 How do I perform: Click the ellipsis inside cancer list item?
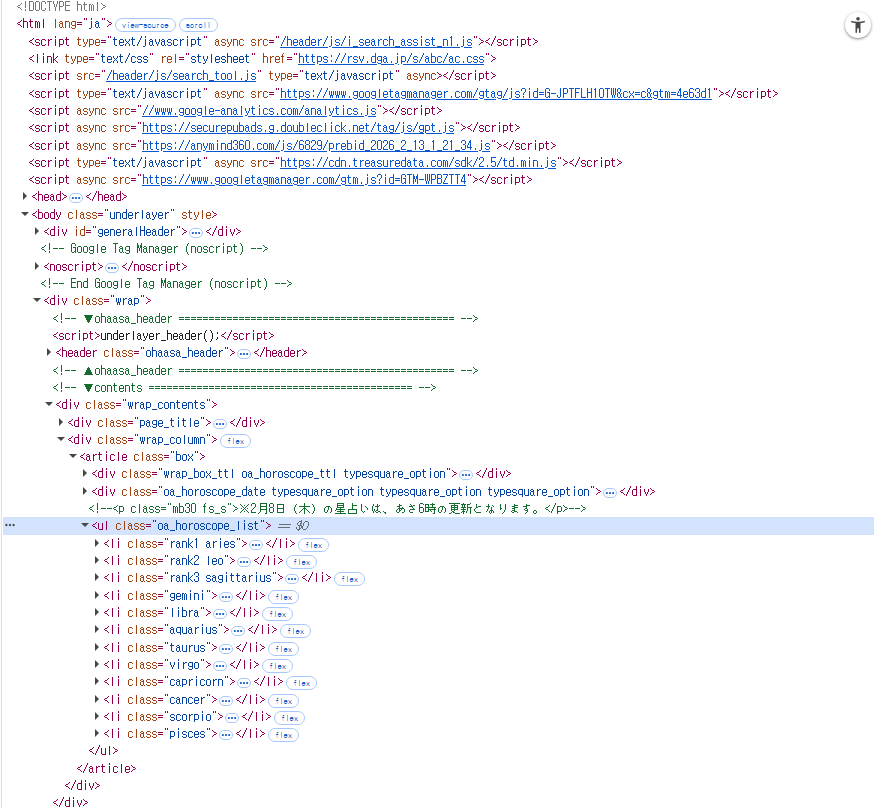click(226, 700)
